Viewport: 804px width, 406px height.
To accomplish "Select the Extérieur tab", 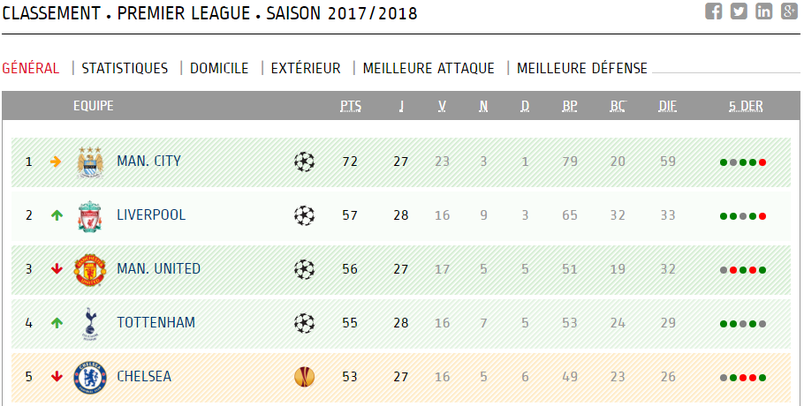I will pos(305,68).
